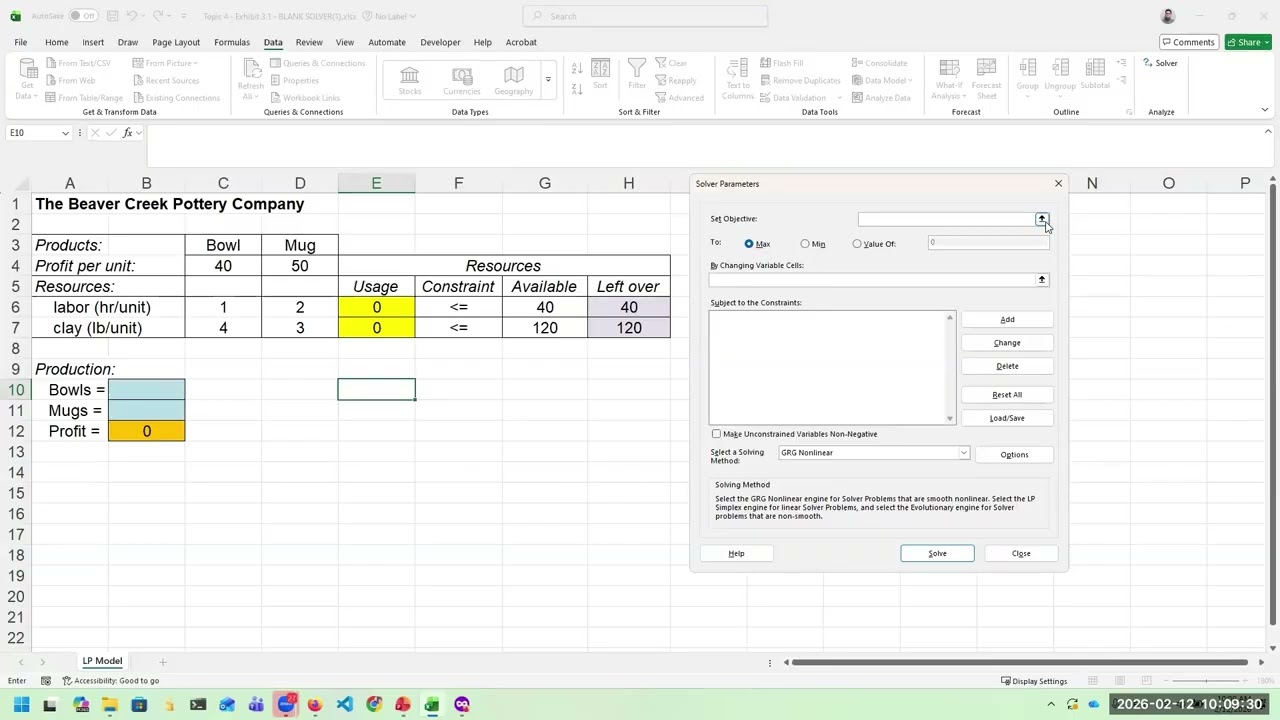Click the Sort A to Z icon
The image size is (1280, 720).
pos(577,68)
